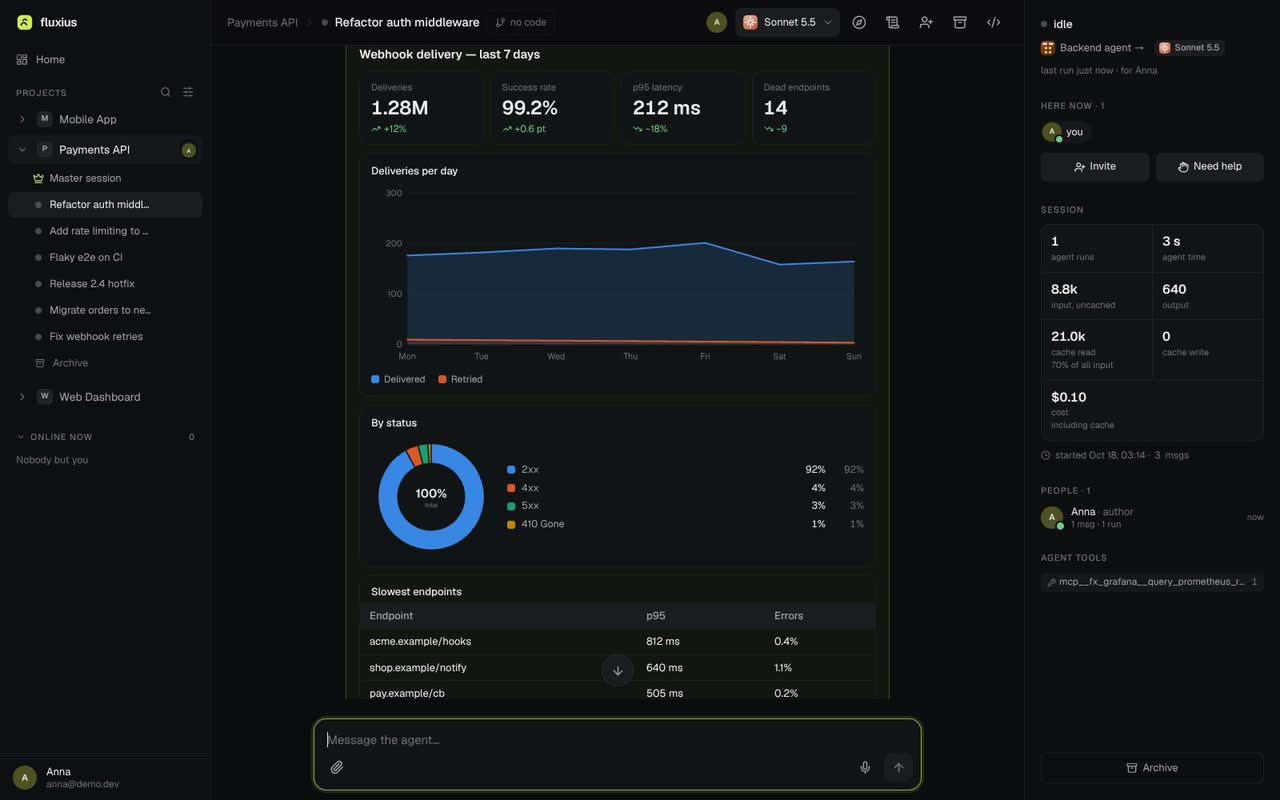Click the Need help button

click(1210, 167)
